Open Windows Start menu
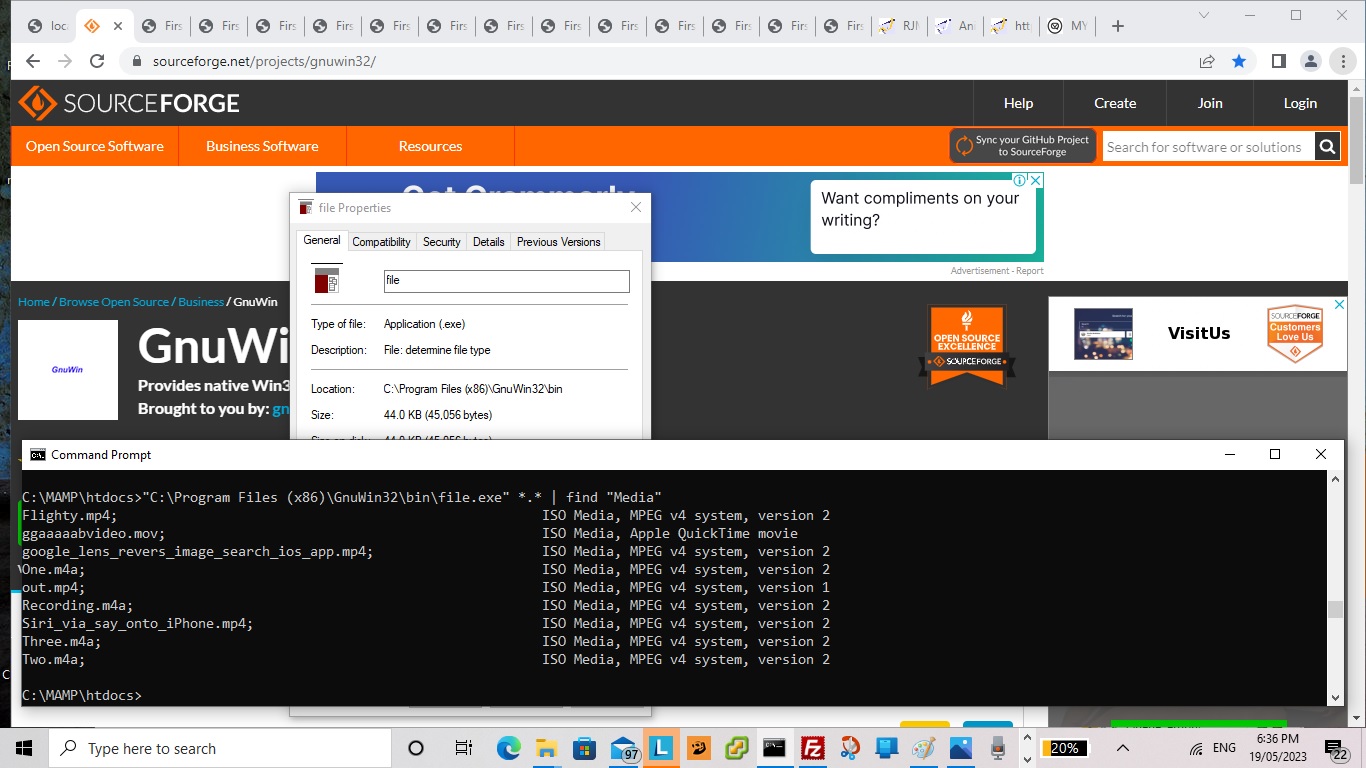The width and height of the screenshot is (1366, 768). pyautogui.click(x=24, y=748)
